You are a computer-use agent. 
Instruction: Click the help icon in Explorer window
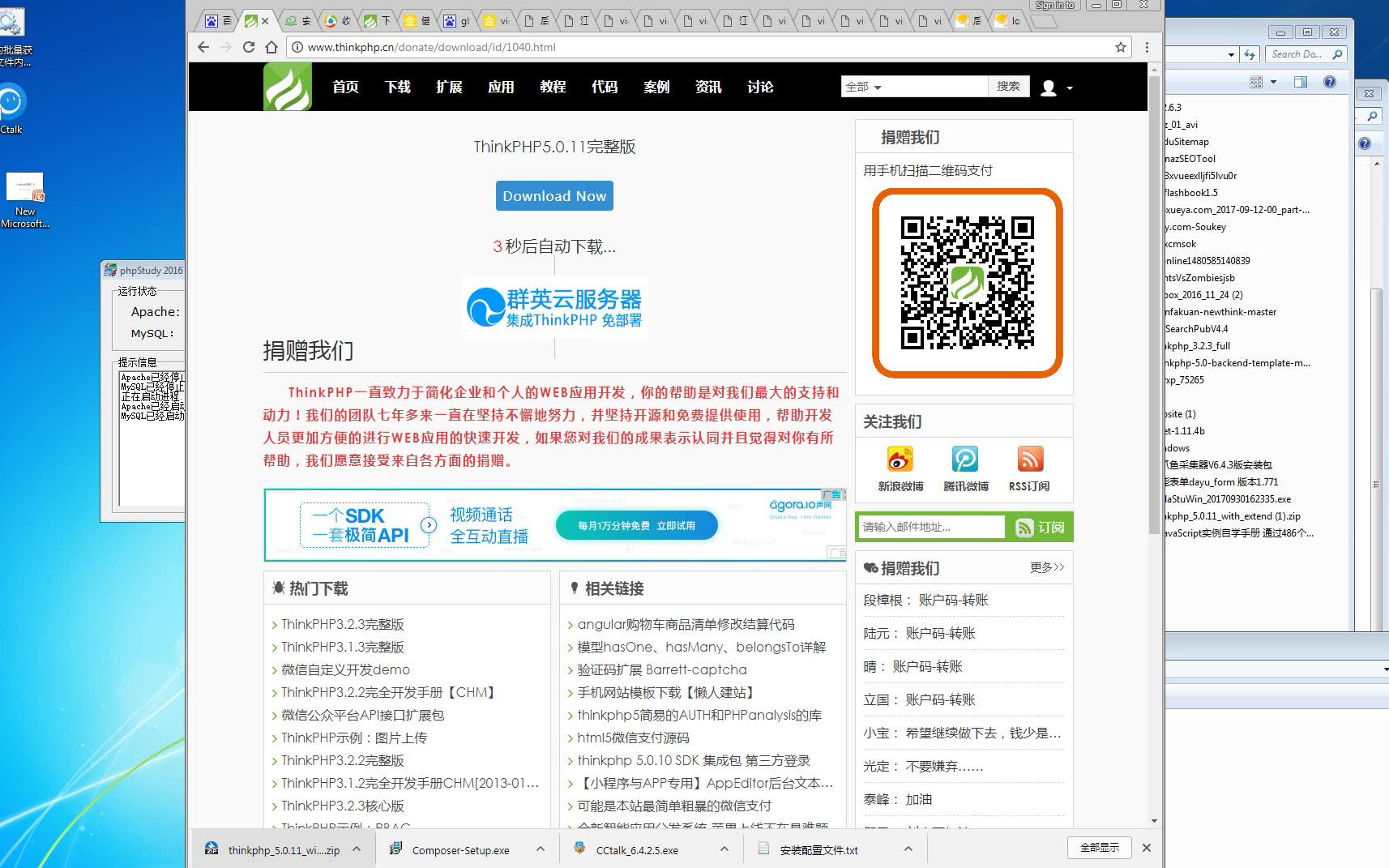tap(1330, 82)
